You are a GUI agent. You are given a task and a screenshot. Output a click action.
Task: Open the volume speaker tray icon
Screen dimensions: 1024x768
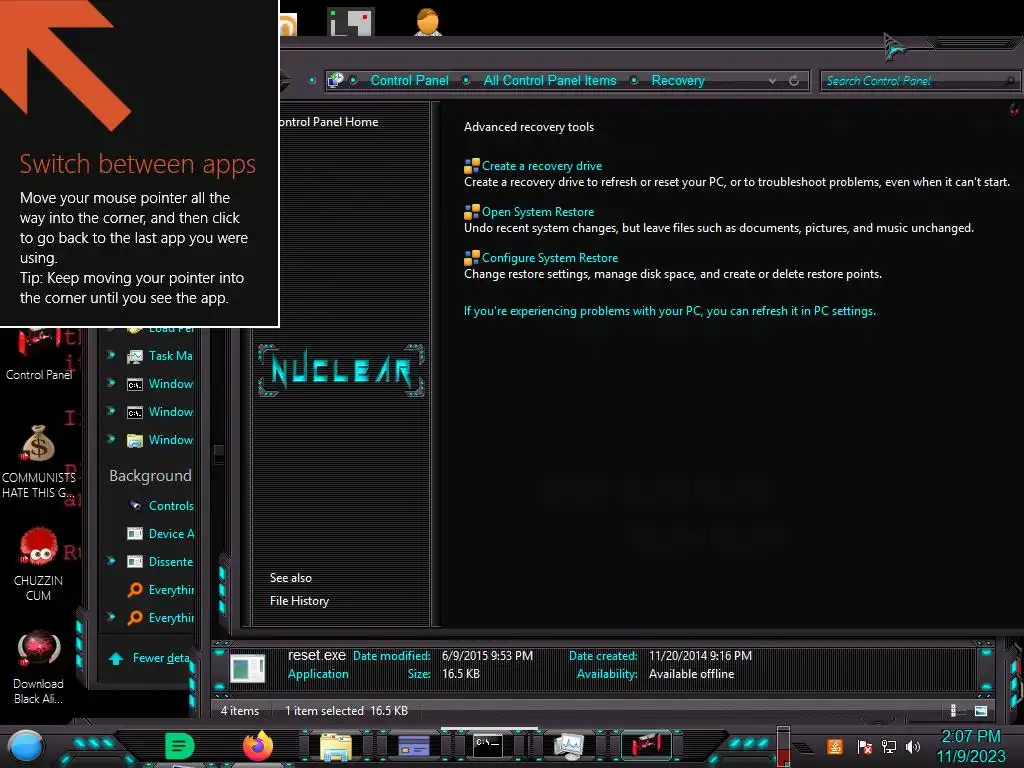pos(913,746)
